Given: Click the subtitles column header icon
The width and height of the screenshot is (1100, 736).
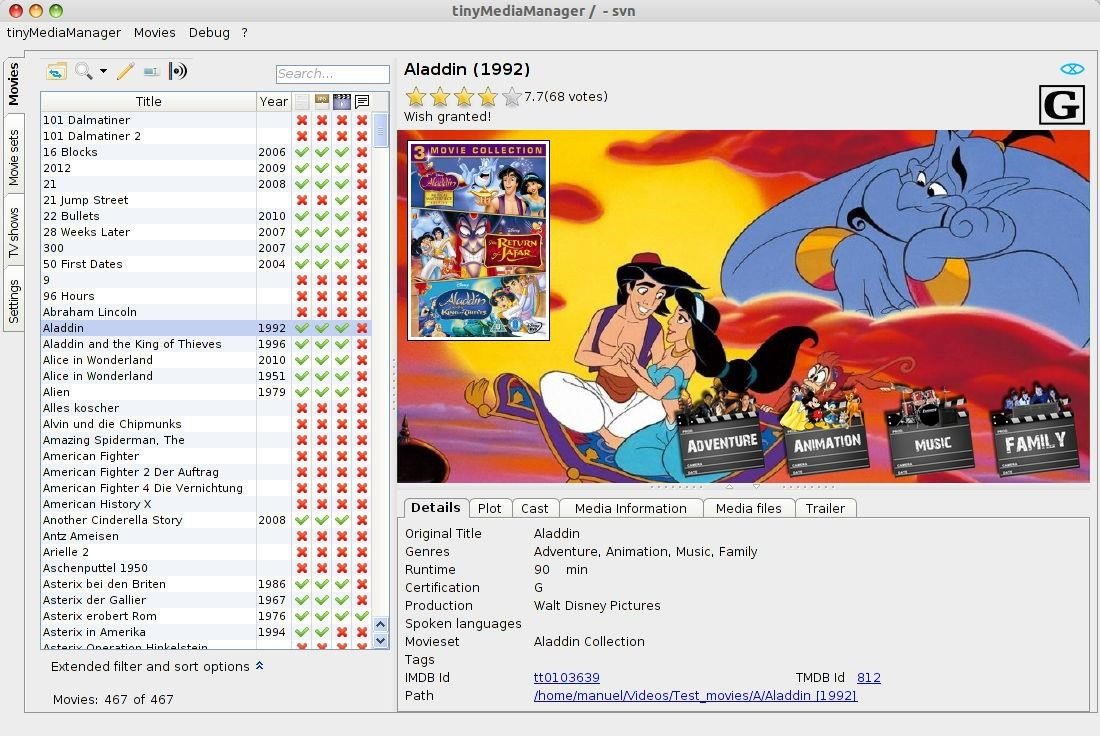Looking at the screenshot, I should (362, 102).
